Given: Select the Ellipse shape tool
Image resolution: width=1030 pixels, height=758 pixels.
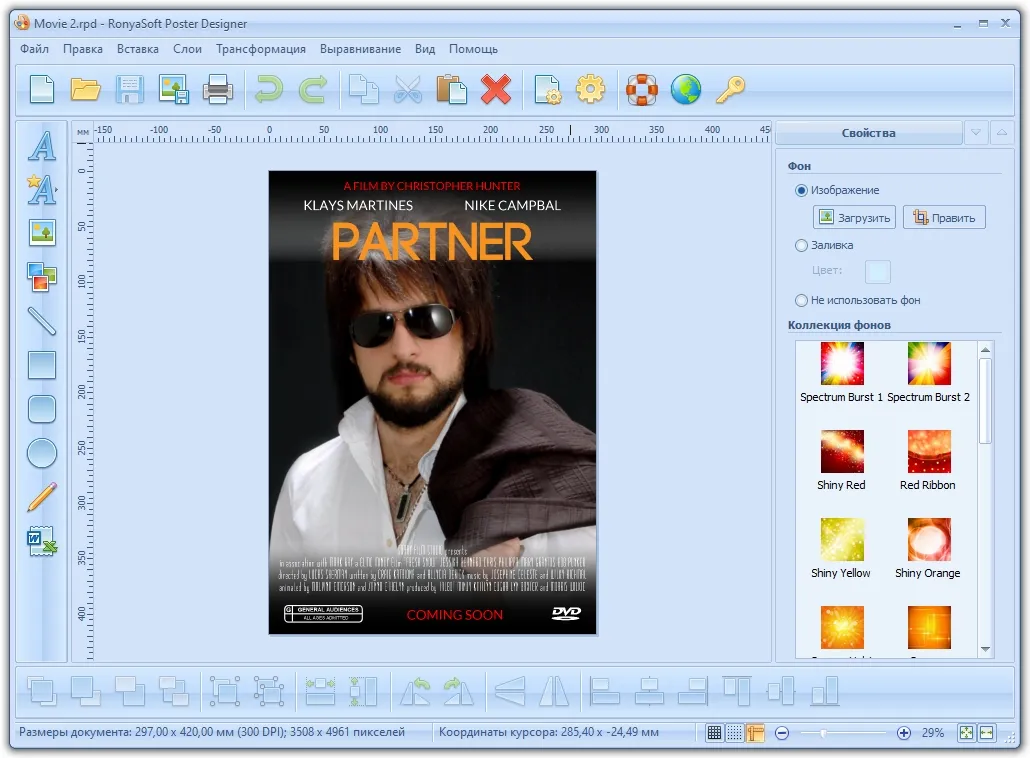Looking at the screenshot, I should (42, 453).
